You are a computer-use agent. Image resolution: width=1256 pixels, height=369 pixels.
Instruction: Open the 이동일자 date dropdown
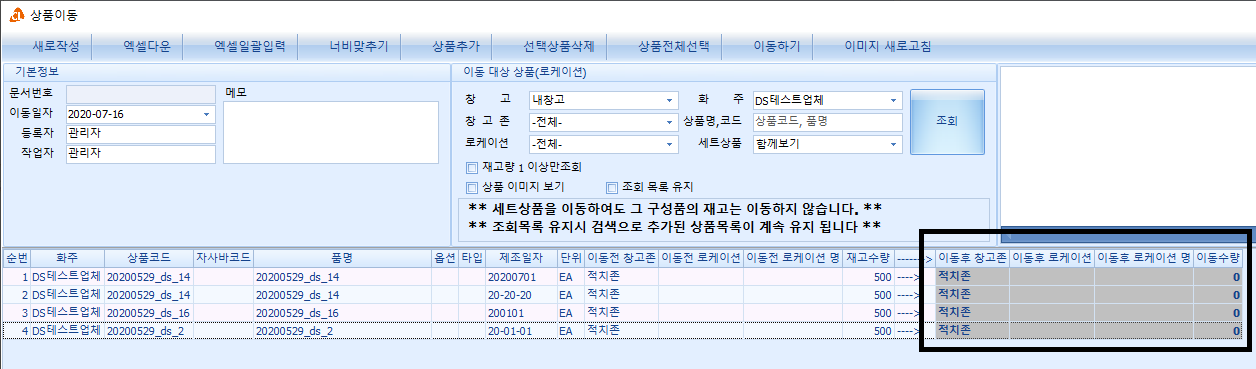coord(206,115)
